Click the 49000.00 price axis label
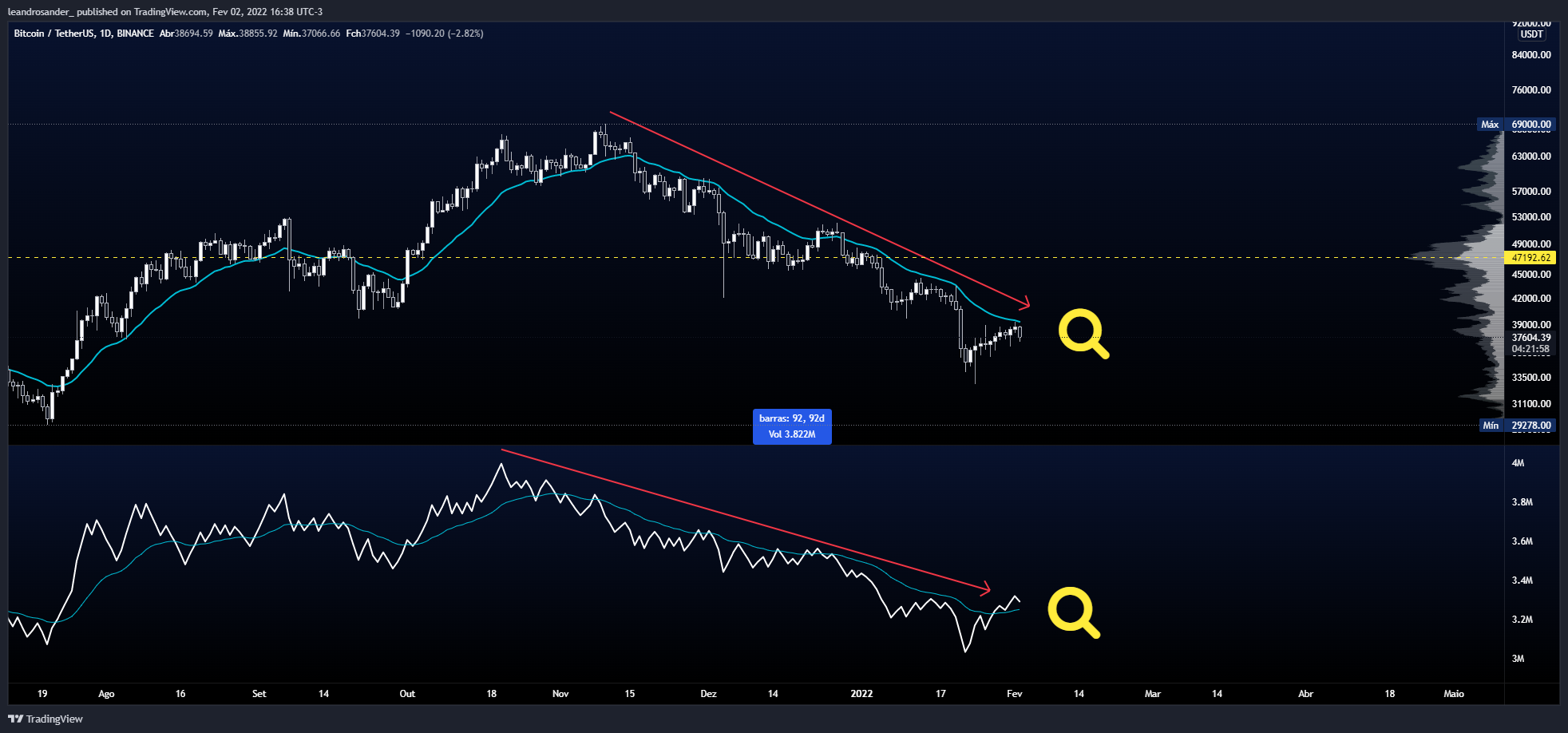This screenshot has height=733, width=1568. pyautogui.click(x=1530, y=244)
